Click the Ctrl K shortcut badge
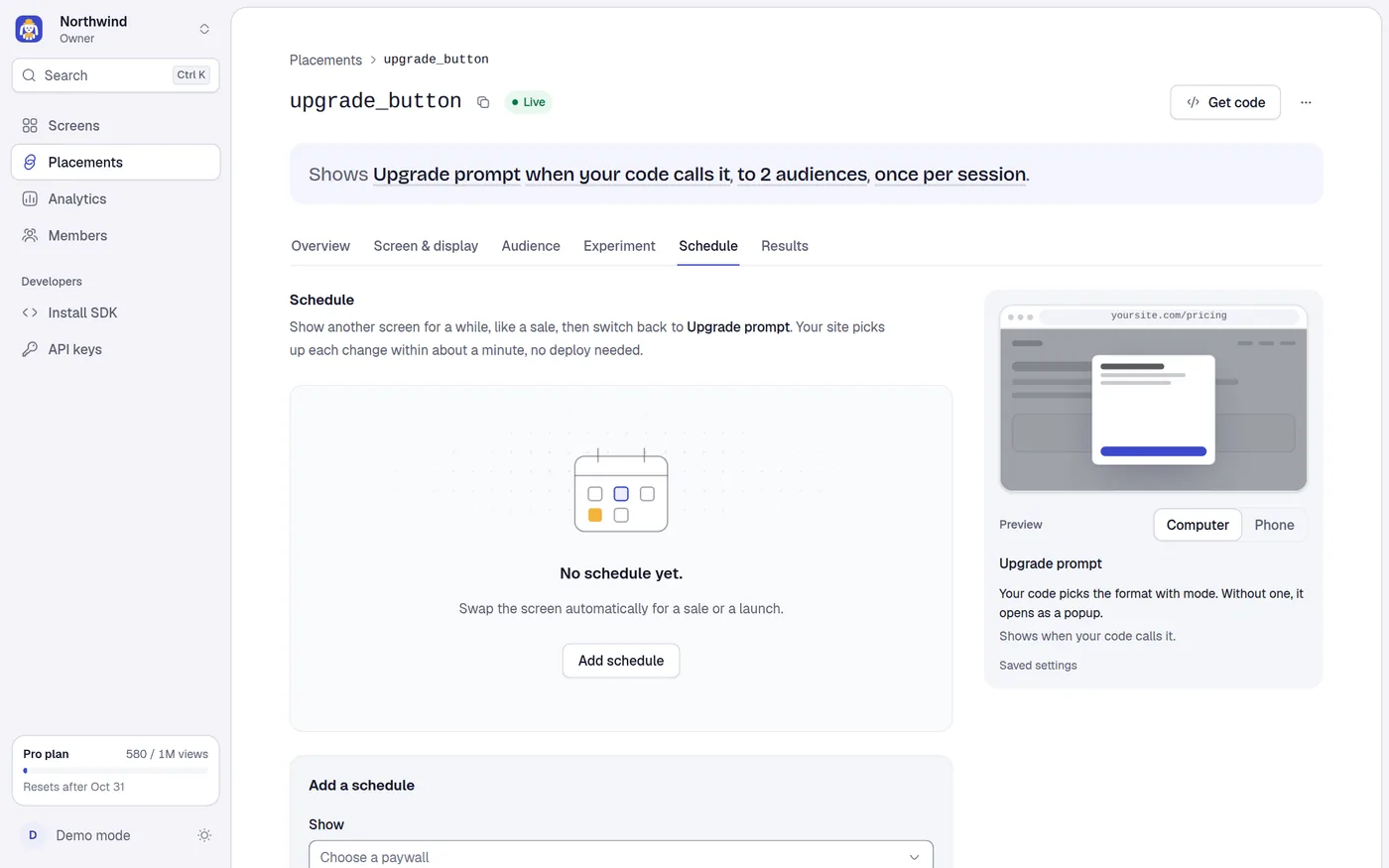This screenshot has width=1389, height=868. [191, 75]
